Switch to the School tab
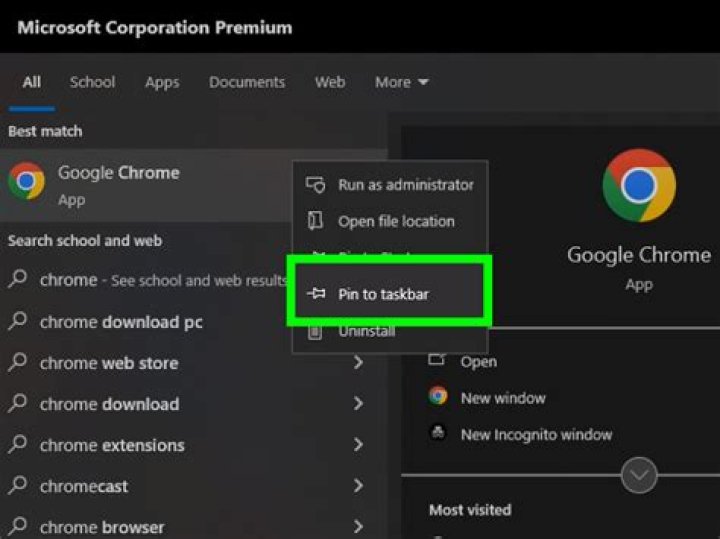 tap(92, 82)
